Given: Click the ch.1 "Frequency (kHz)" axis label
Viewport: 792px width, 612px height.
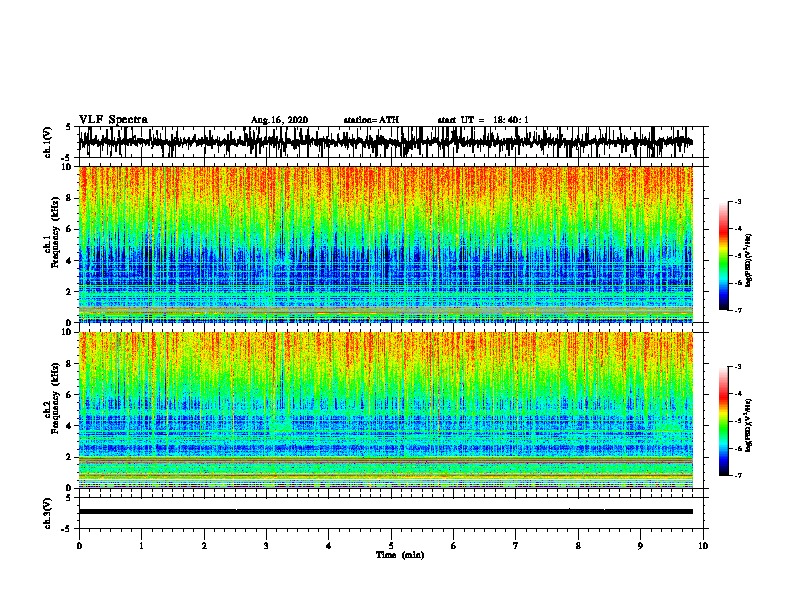Looking at the screenshot, I should (56, 232).
